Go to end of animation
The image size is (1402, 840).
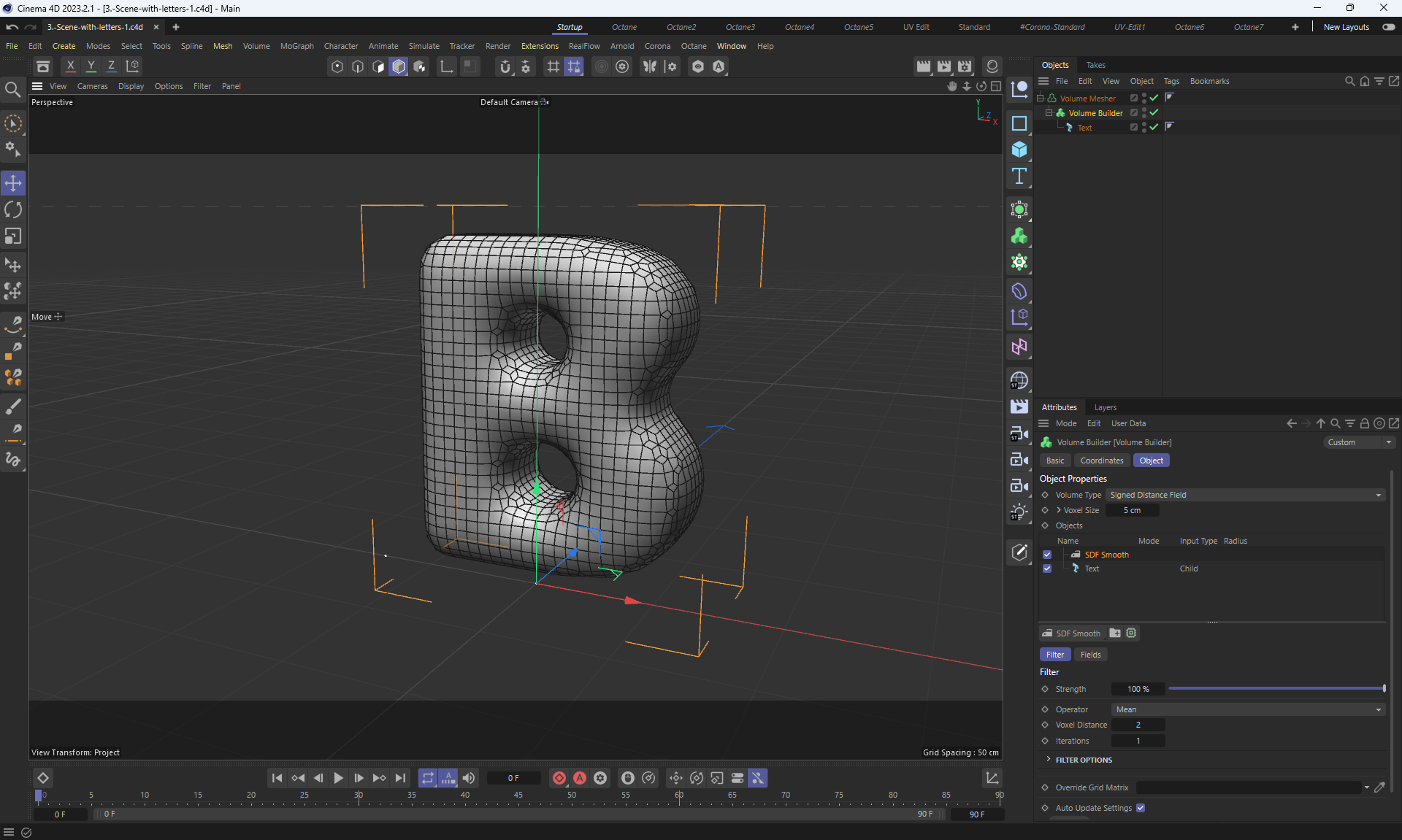click(400, 778)
